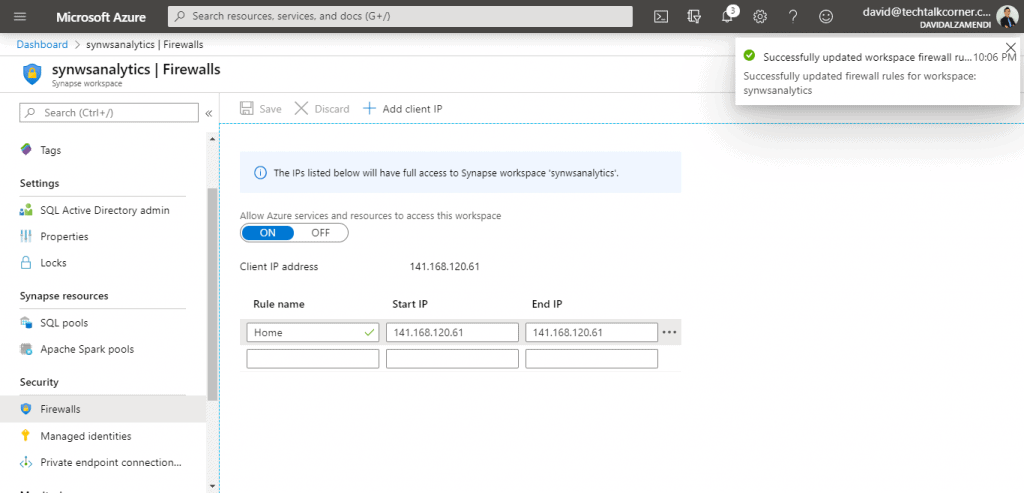Click the Firewalls shield icon in sidebar
Viewport: 1024px width, 493px height.
pos(26,409)
